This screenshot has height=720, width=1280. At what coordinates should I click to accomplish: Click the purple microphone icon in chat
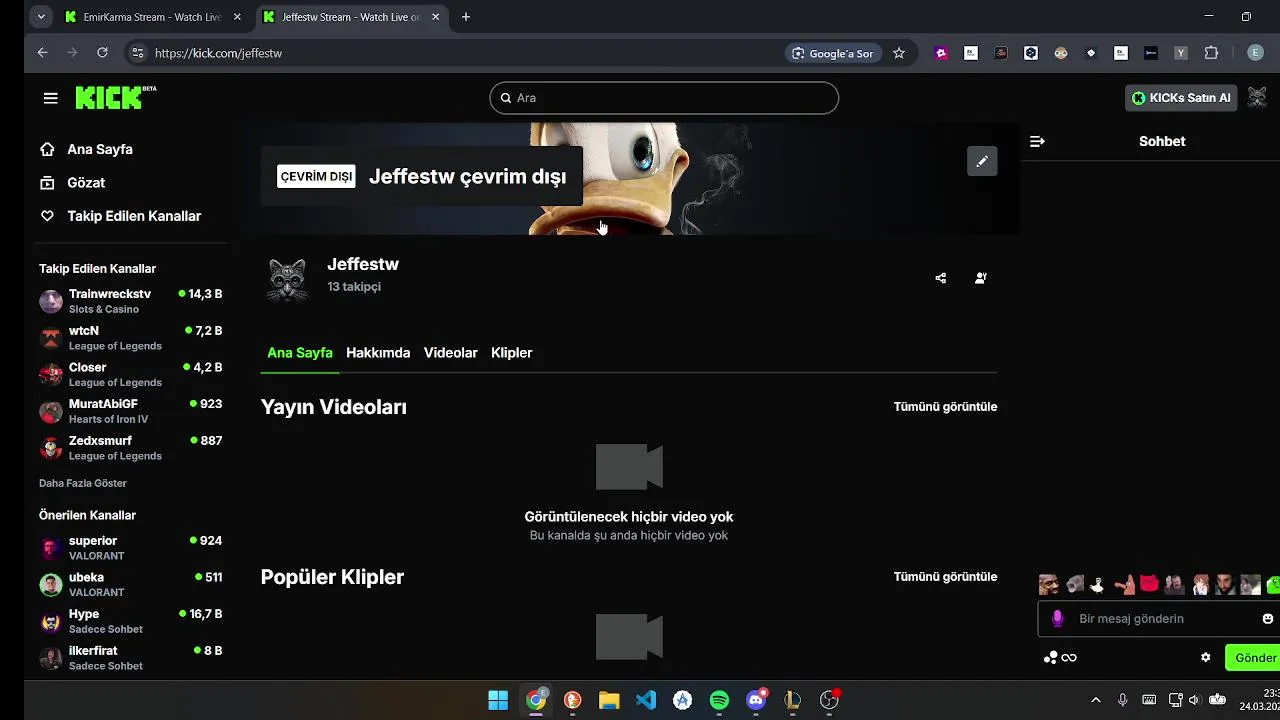coord(1057,619)
